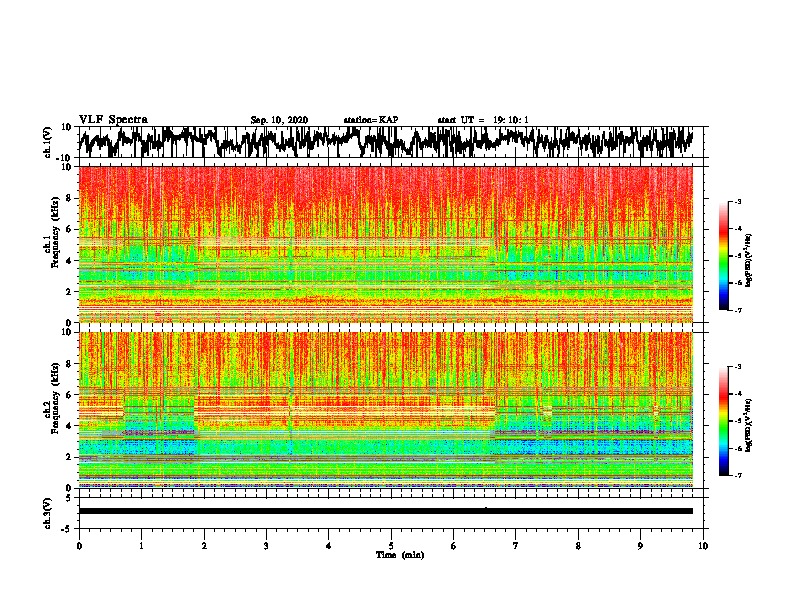Click the "1" tick on the time axis

[x=141, y=546]
